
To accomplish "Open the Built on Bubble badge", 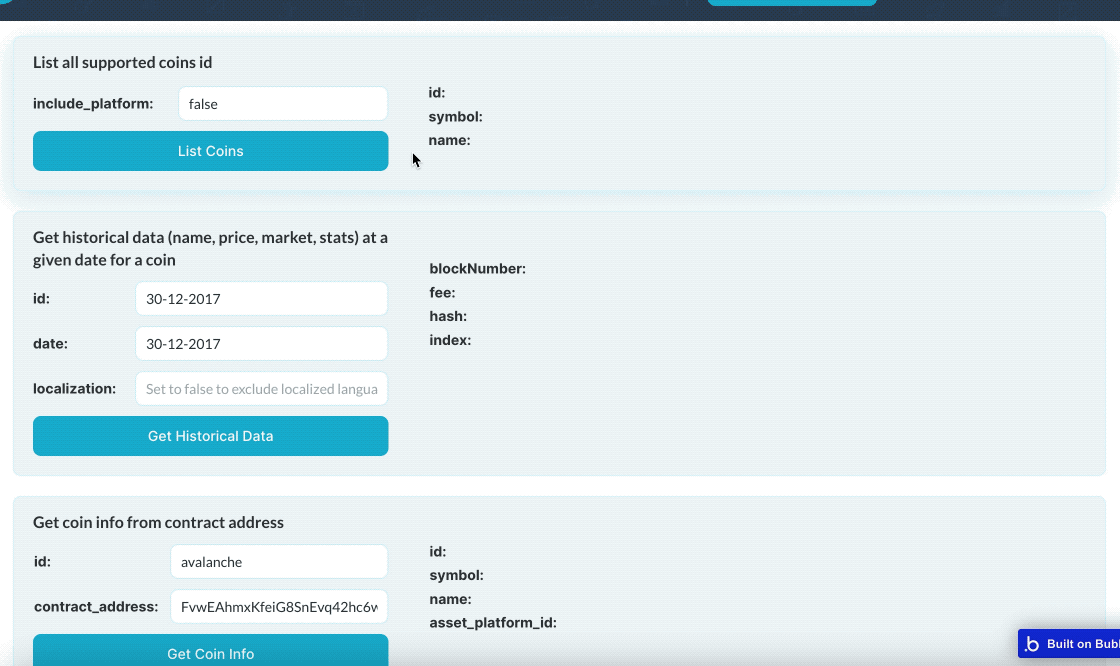I will pyautogui.click(x=1069, y=644).
